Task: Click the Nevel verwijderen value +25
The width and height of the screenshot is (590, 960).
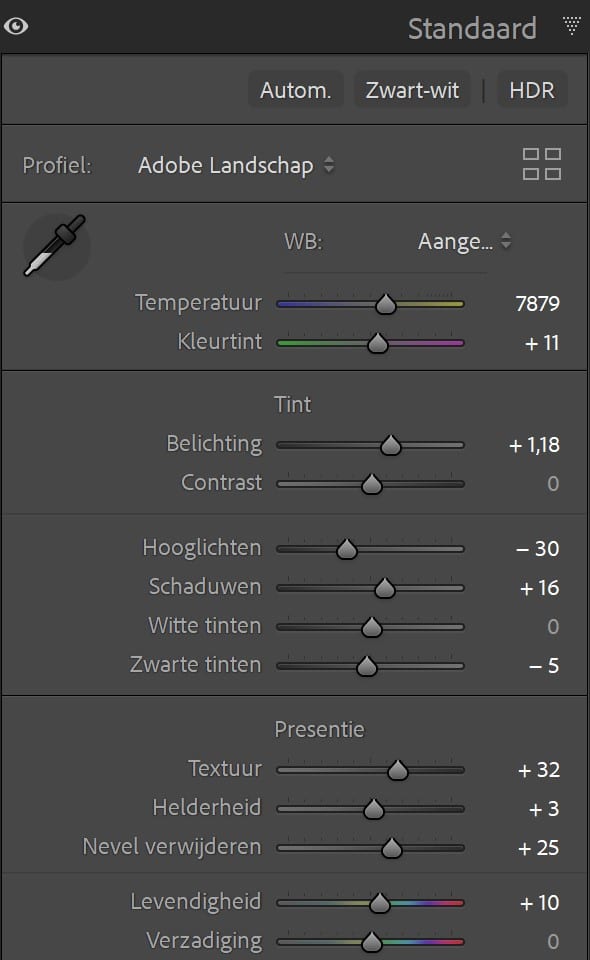Action: pyautogui.click(x=536, y=847)
